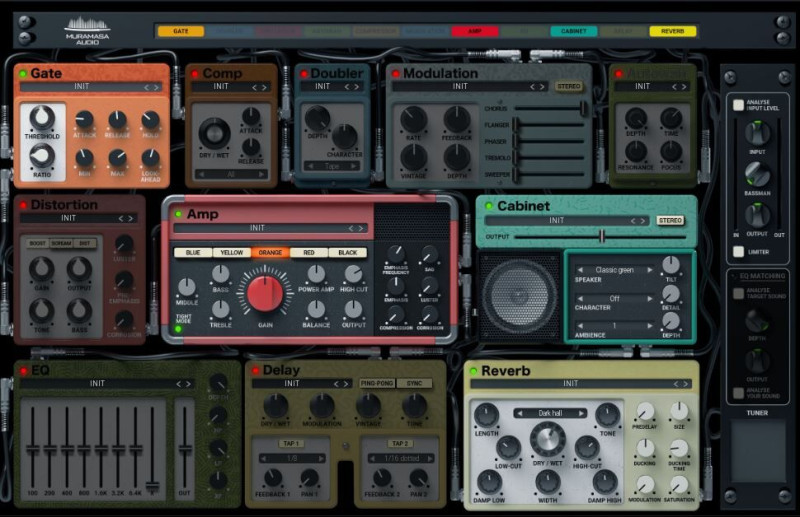Click the Distortion gain knob
This screenshot has height=517, width=800.
[42, 269]
